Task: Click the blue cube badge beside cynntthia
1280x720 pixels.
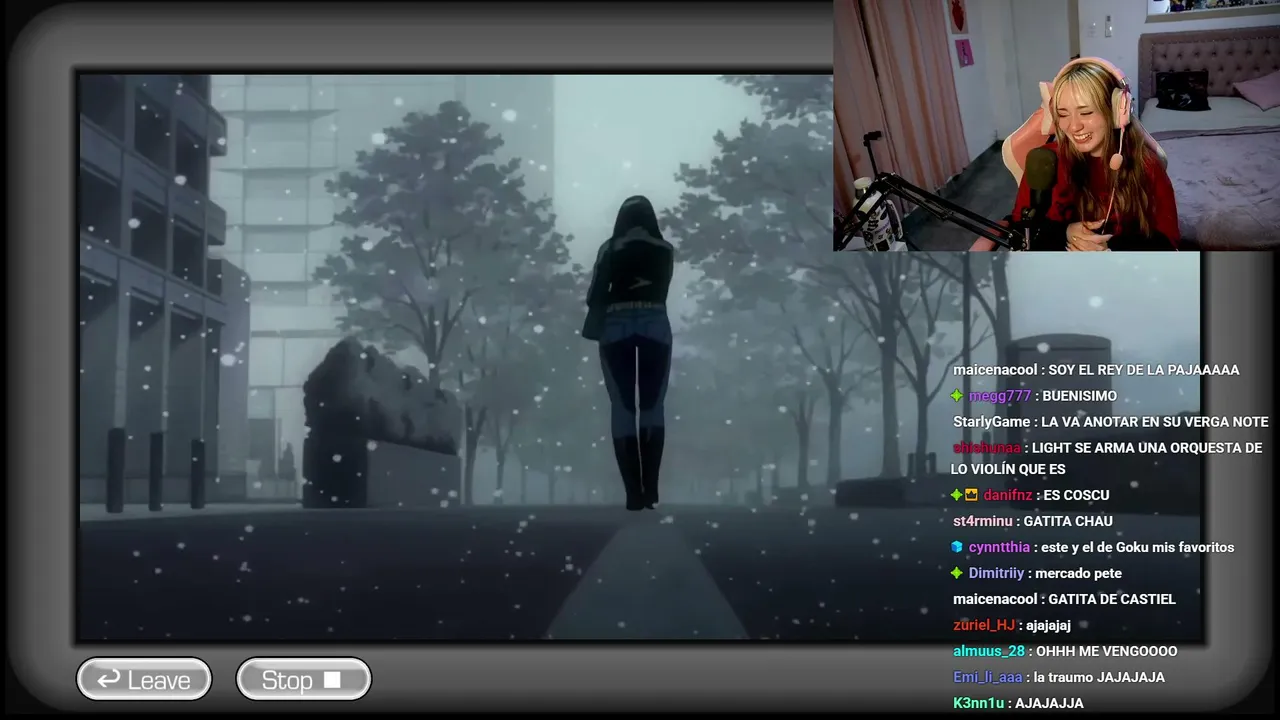Action: pyautogui.click(x=957, y=547)
